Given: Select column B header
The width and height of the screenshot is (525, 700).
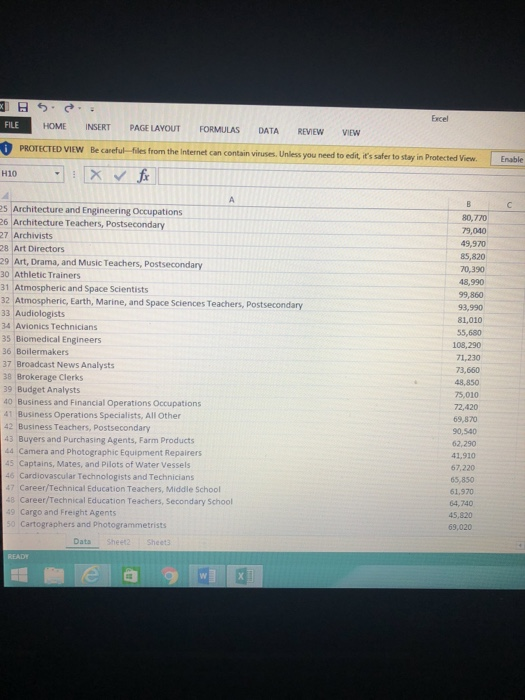Looking at the screenshot, I should click(468, 204).
